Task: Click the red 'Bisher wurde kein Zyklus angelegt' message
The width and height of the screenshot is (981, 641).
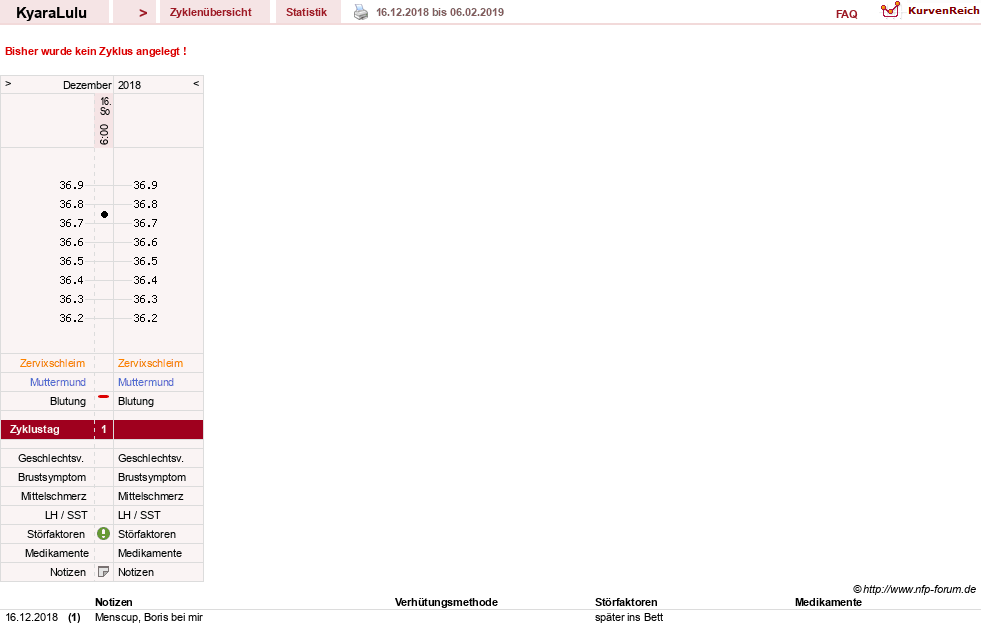Action: [96, 51]
